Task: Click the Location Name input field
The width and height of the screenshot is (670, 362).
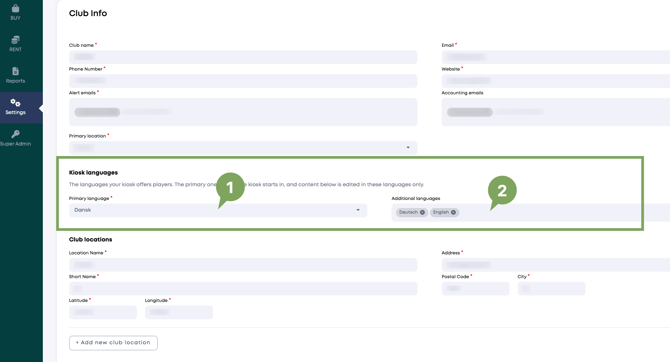Action: pyautogui.click(x=243, y=265)
